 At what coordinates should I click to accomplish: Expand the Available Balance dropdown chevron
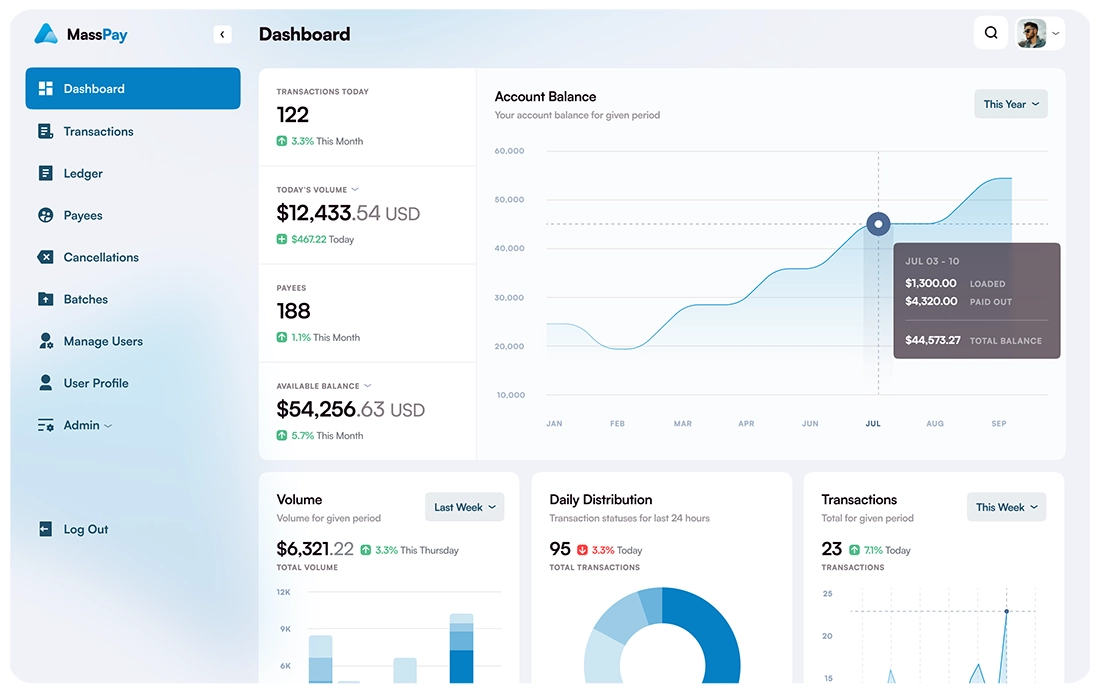(368, 386)
